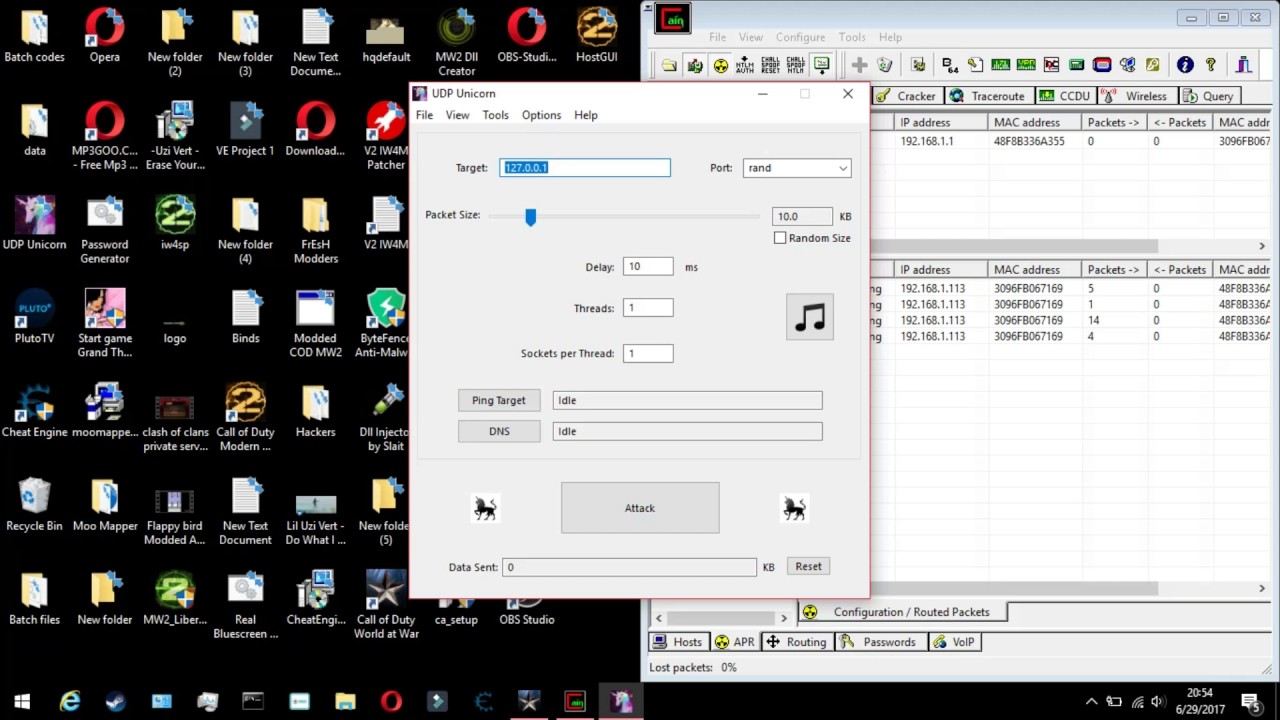Select the Hosts bottom tab in Cain
This screenshot has width=1280, height=720.
[678, 642]
